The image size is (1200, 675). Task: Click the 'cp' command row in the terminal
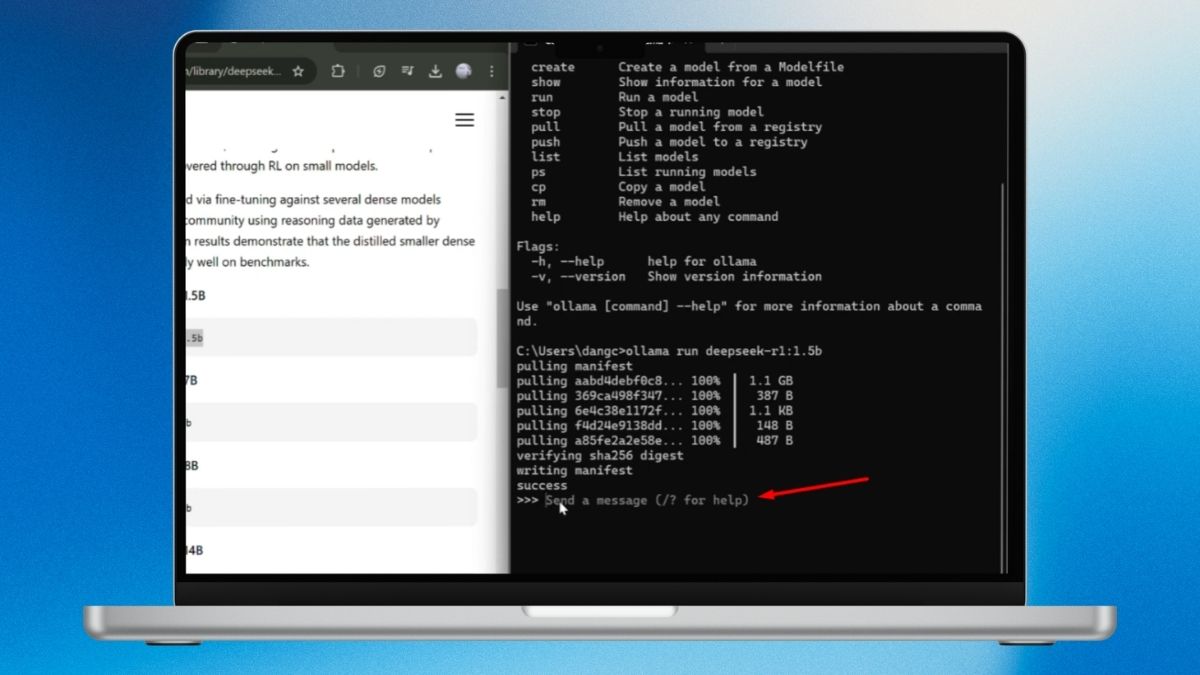tap(618, 187)
